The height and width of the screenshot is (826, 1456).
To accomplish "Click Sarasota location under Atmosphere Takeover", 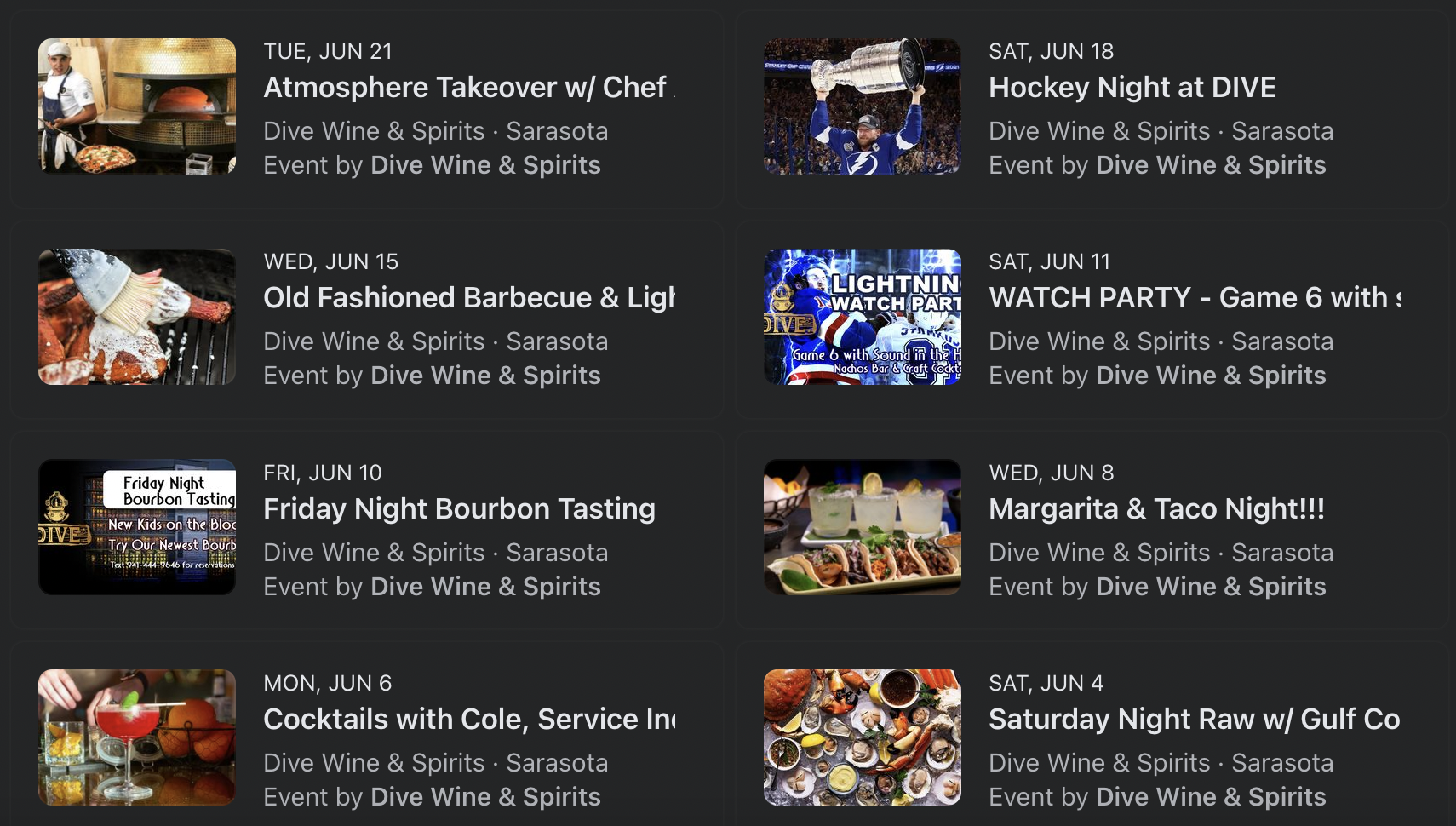I will coord(557,130).
